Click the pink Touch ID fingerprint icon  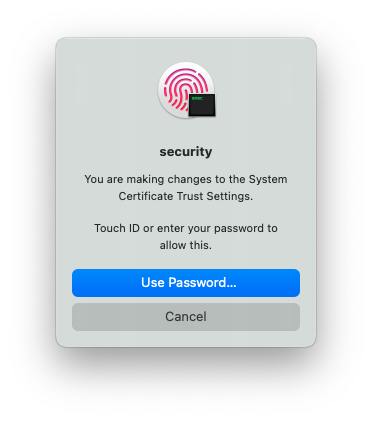point(185,90)
